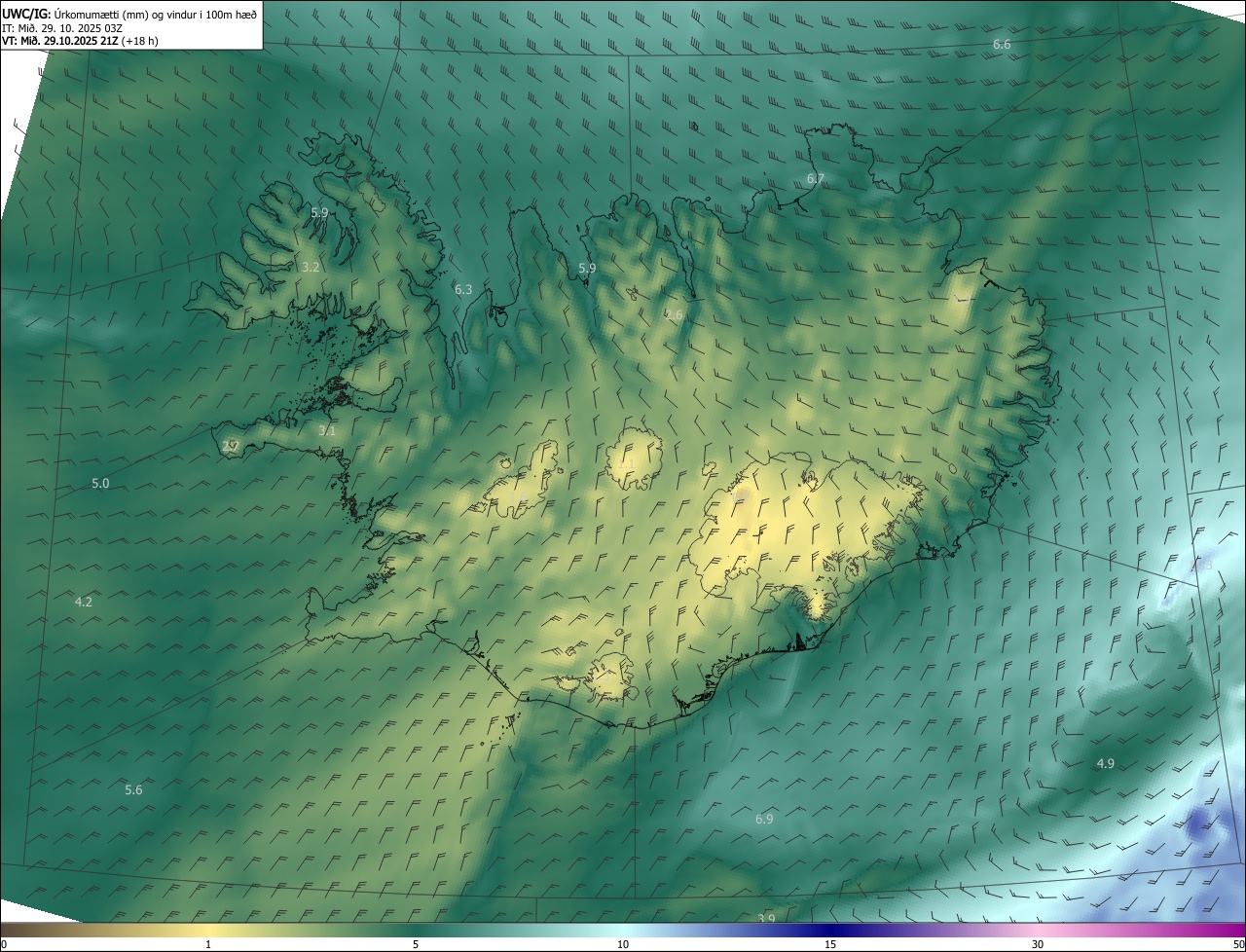The height and width of the screenshot is (952, 1246).
Task: Click the 2.7 value label on the western peninsula
Action: (231, 446)
